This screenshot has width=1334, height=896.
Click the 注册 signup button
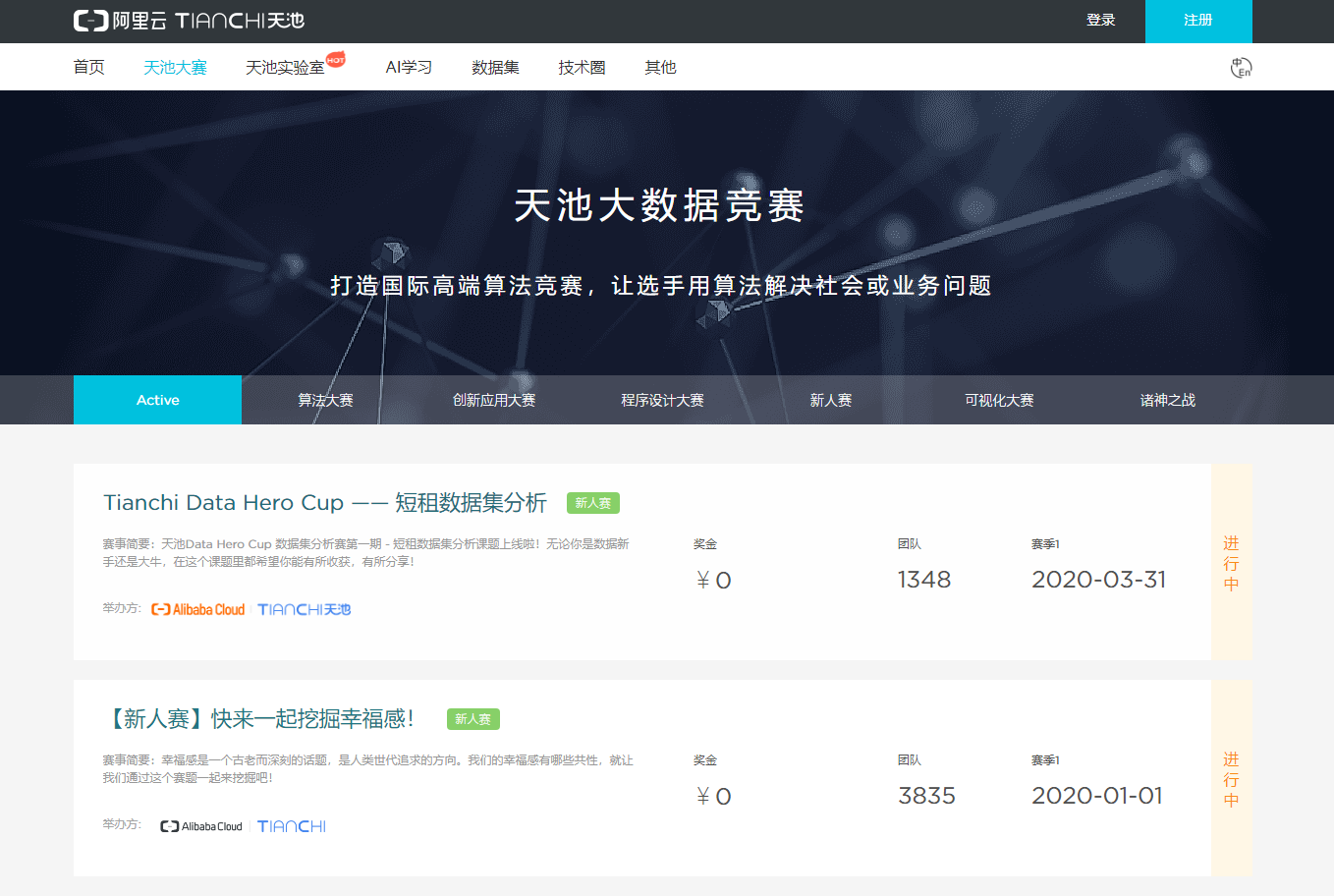(1198, 22)
